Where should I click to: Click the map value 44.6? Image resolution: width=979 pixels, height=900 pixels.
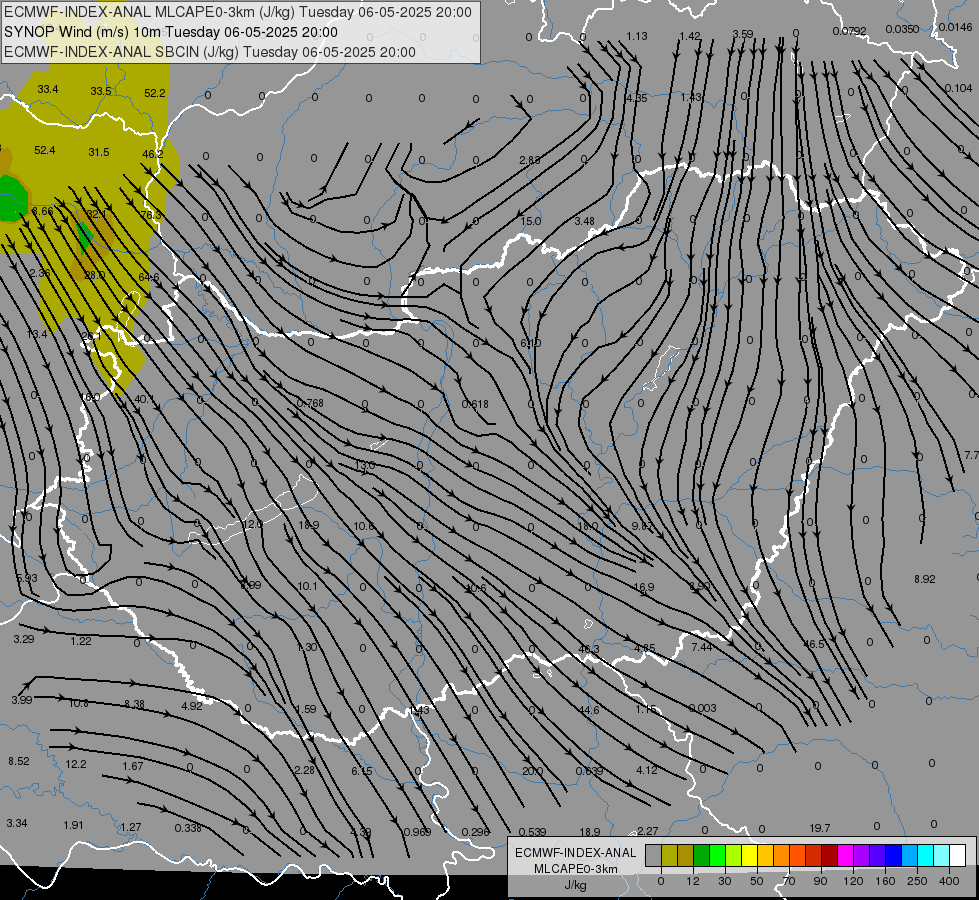589,710
